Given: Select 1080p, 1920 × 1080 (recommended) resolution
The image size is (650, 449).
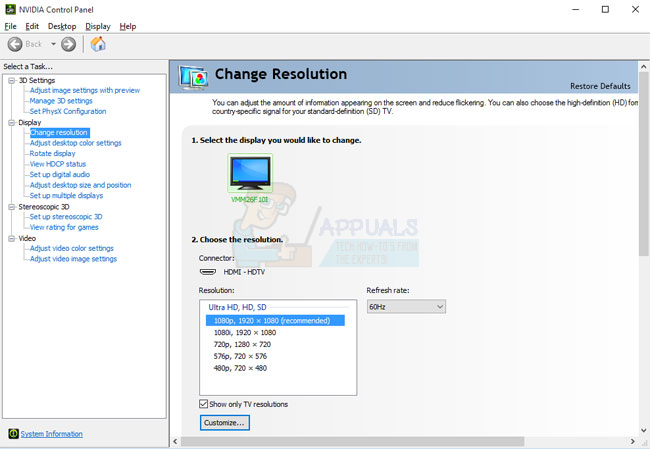Looking at the screenshot, I should pyautogui.click(x=275, y=320).
